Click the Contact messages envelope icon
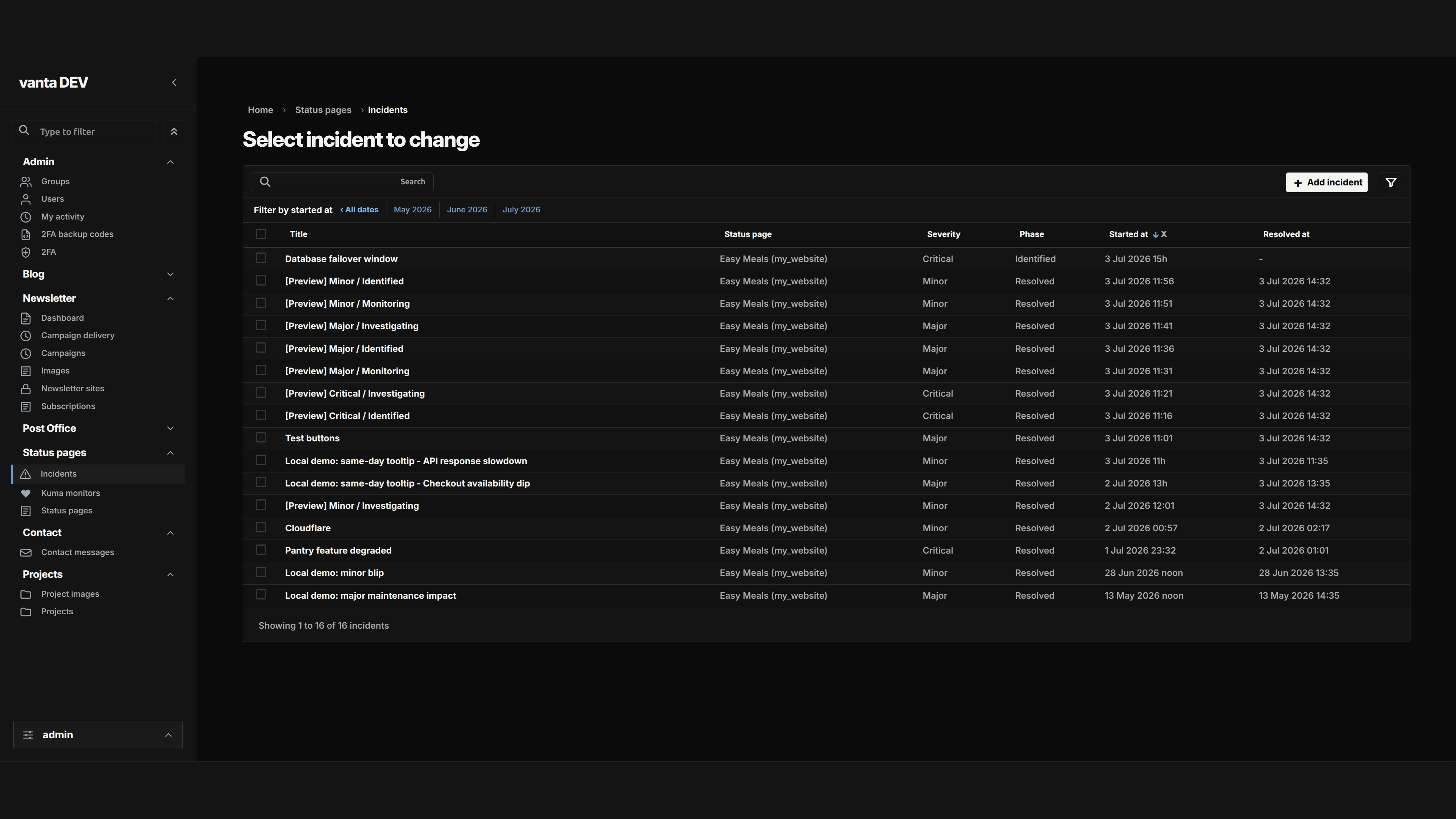Image resolution: width=1456 pixels, height=819 pixels. pyautogui.click(x=26, y=553)
